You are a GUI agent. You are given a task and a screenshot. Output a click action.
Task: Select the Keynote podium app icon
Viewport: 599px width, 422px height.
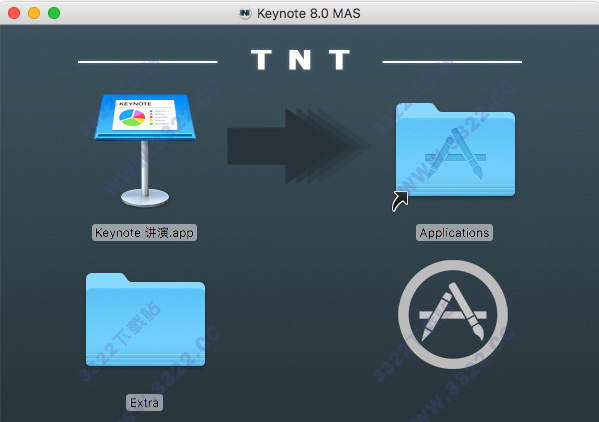(x=145, y=150)
